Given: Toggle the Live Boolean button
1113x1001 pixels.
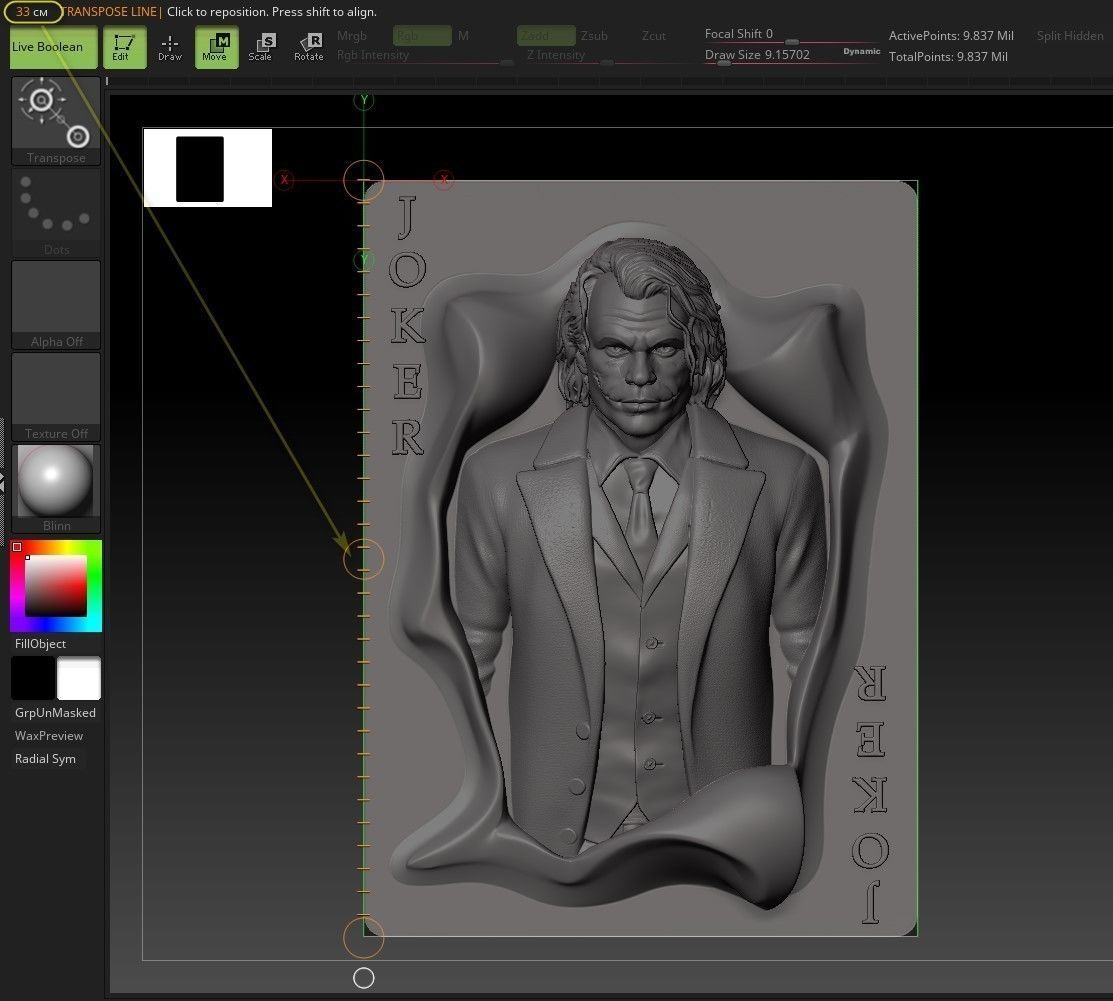Looking at the screenshot, I should click(x=53, y=48).
